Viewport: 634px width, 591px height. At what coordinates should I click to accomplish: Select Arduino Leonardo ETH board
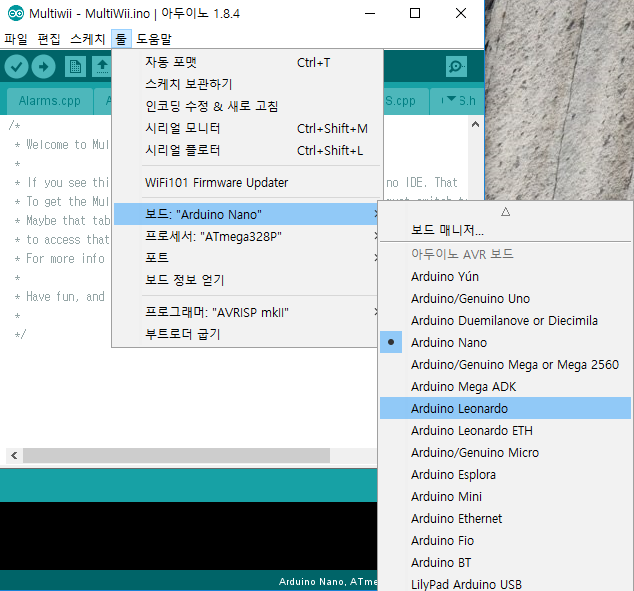[505, 431]
